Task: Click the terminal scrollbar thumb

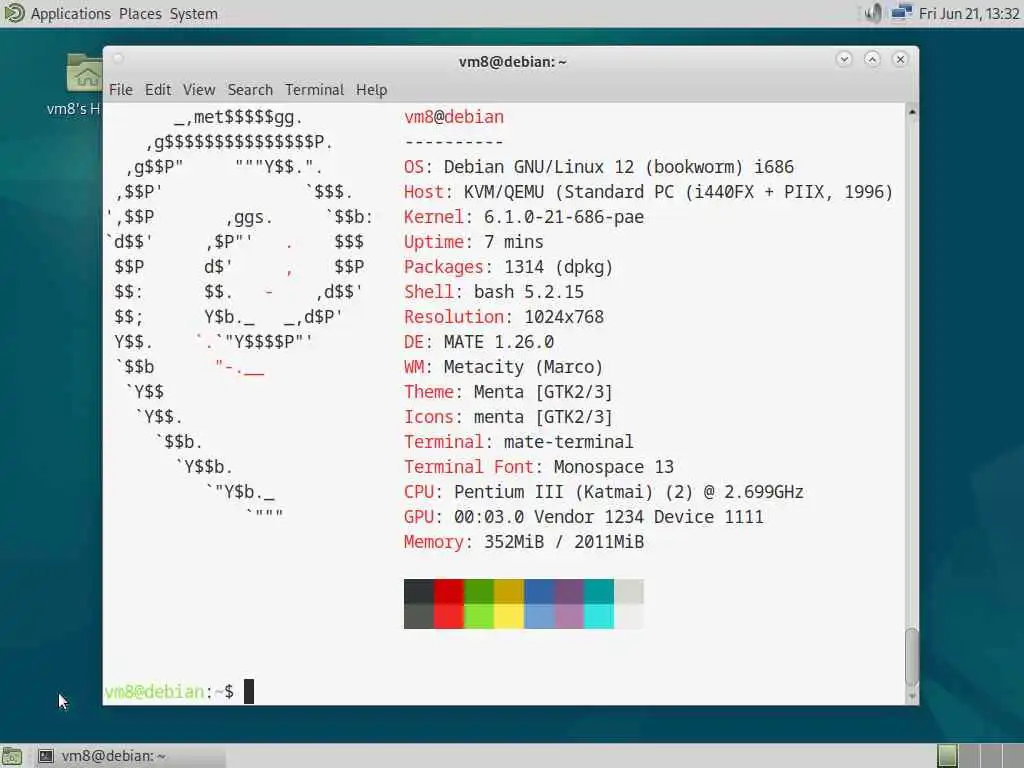Action: 912,656
